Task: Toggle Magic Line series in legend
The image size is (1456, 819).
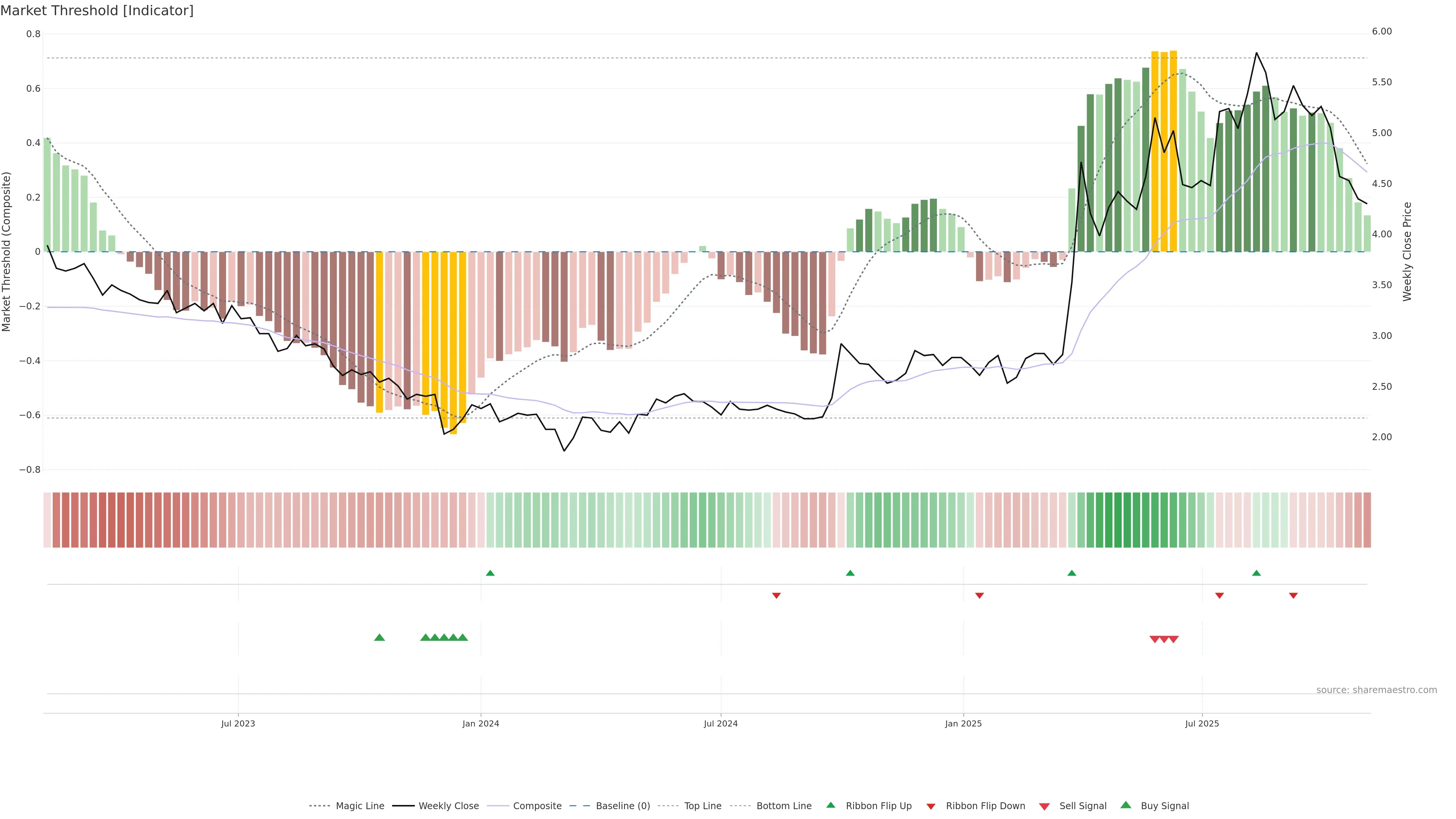Action: point(359,806)
